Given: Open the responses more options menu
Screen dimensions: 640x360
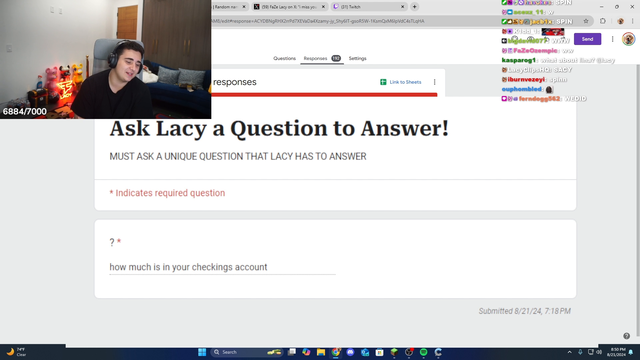Looking at the screenshot, I should (435, 82).
